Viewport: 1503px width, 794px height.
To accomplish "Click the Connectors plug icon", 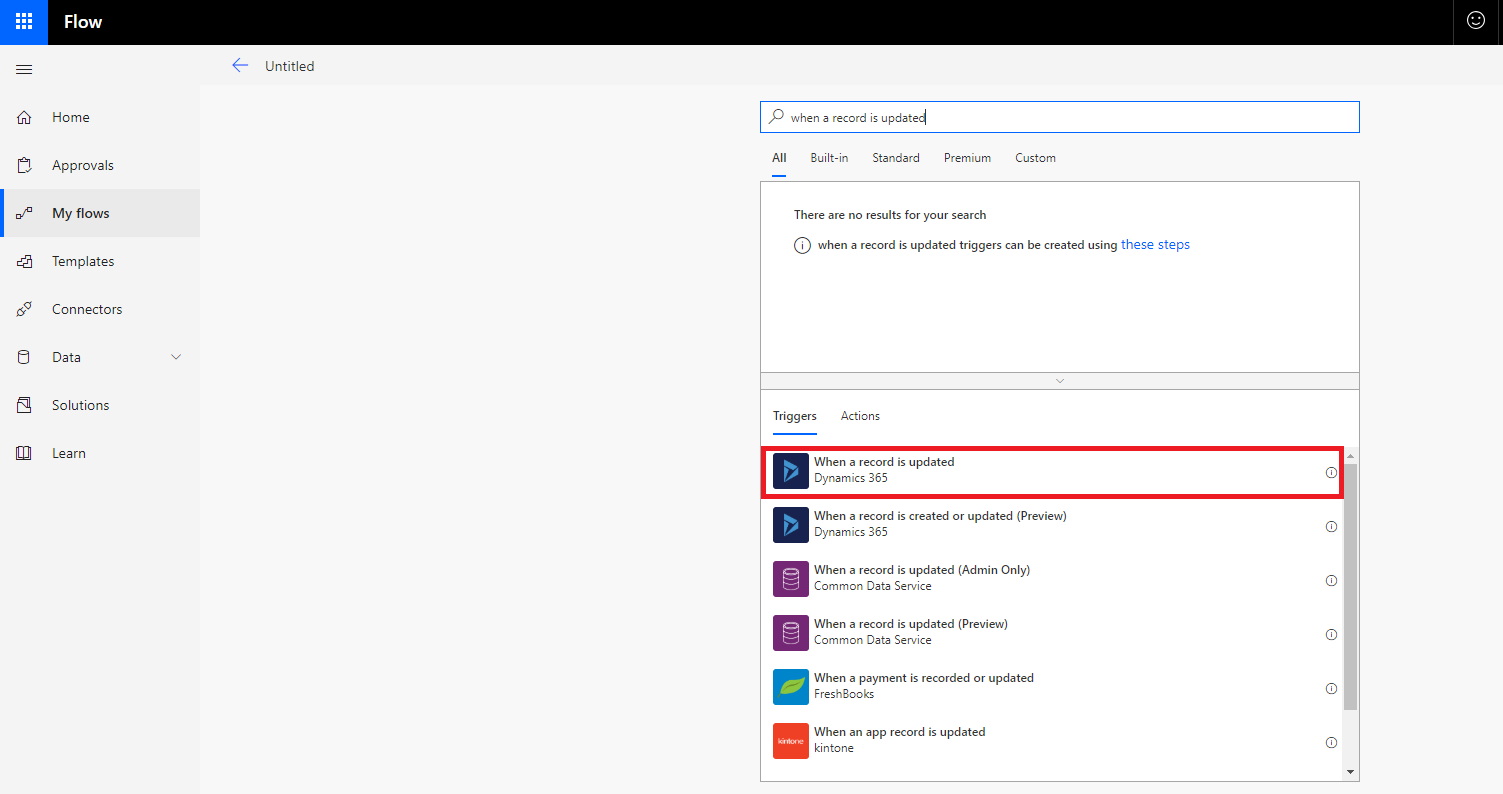I will pyautogui.click(x=24, y=309).
